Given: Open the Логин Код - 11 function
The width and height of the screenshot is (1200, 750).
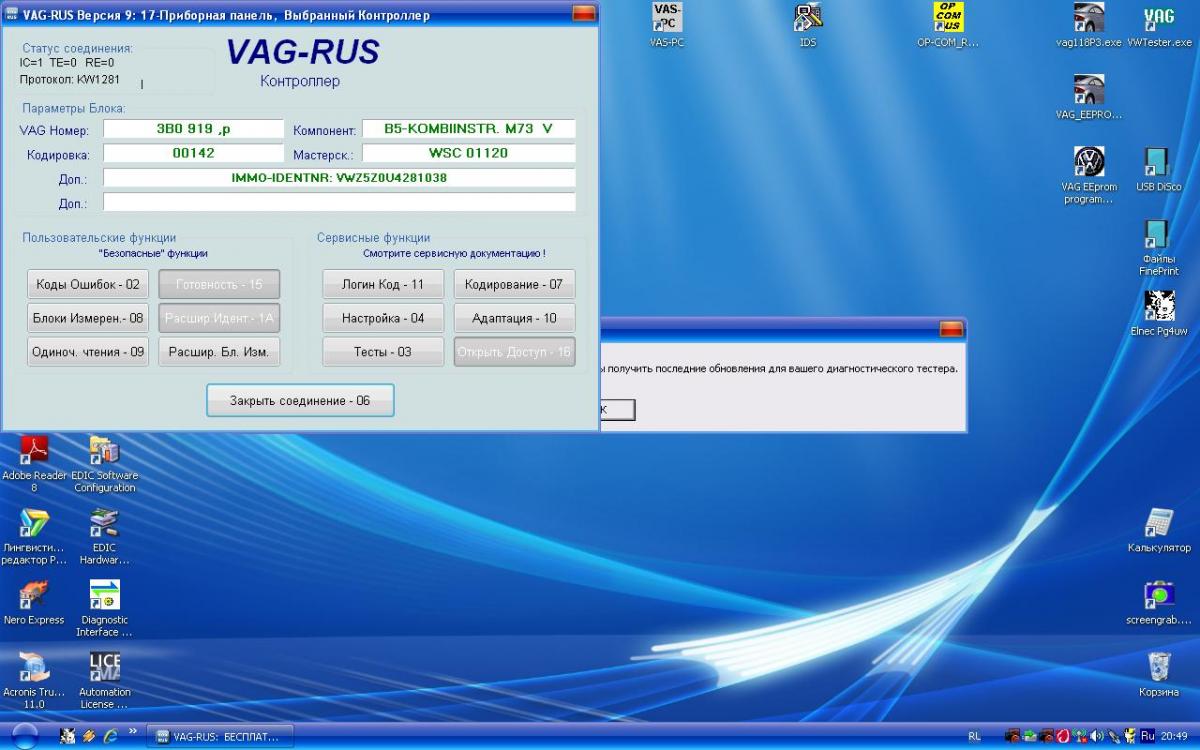Looking at the screenshot, I should coord(383,284).
